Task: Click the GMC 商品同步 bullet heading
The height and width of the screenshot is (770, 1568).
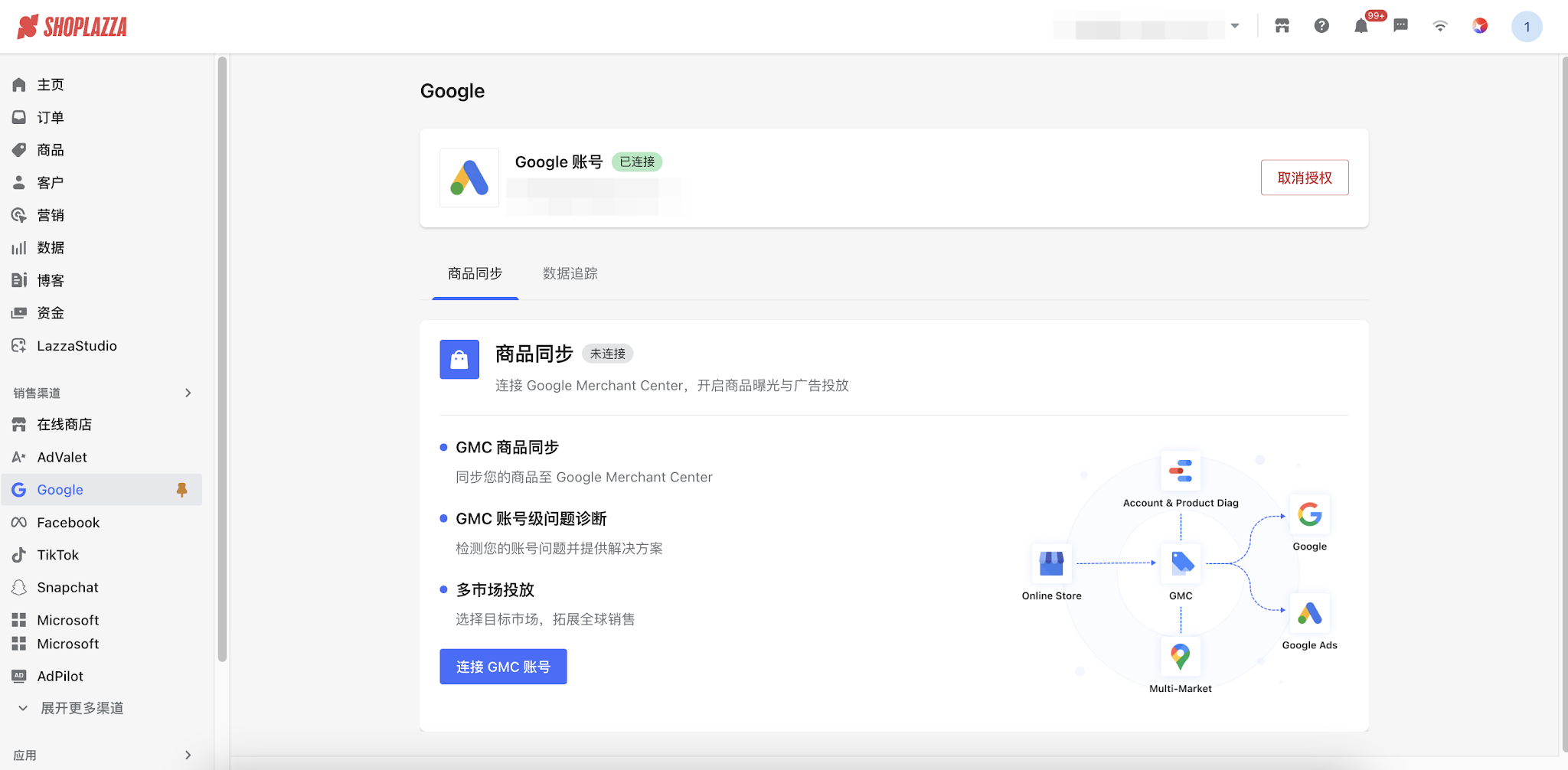Action: click(508, 448)
